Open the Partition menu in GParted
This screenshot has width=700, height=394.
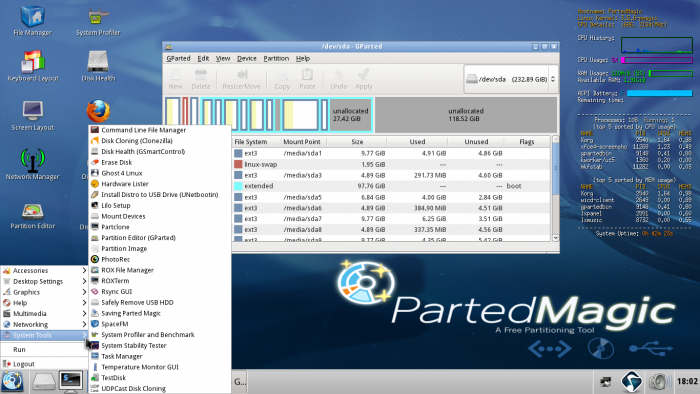276,58
